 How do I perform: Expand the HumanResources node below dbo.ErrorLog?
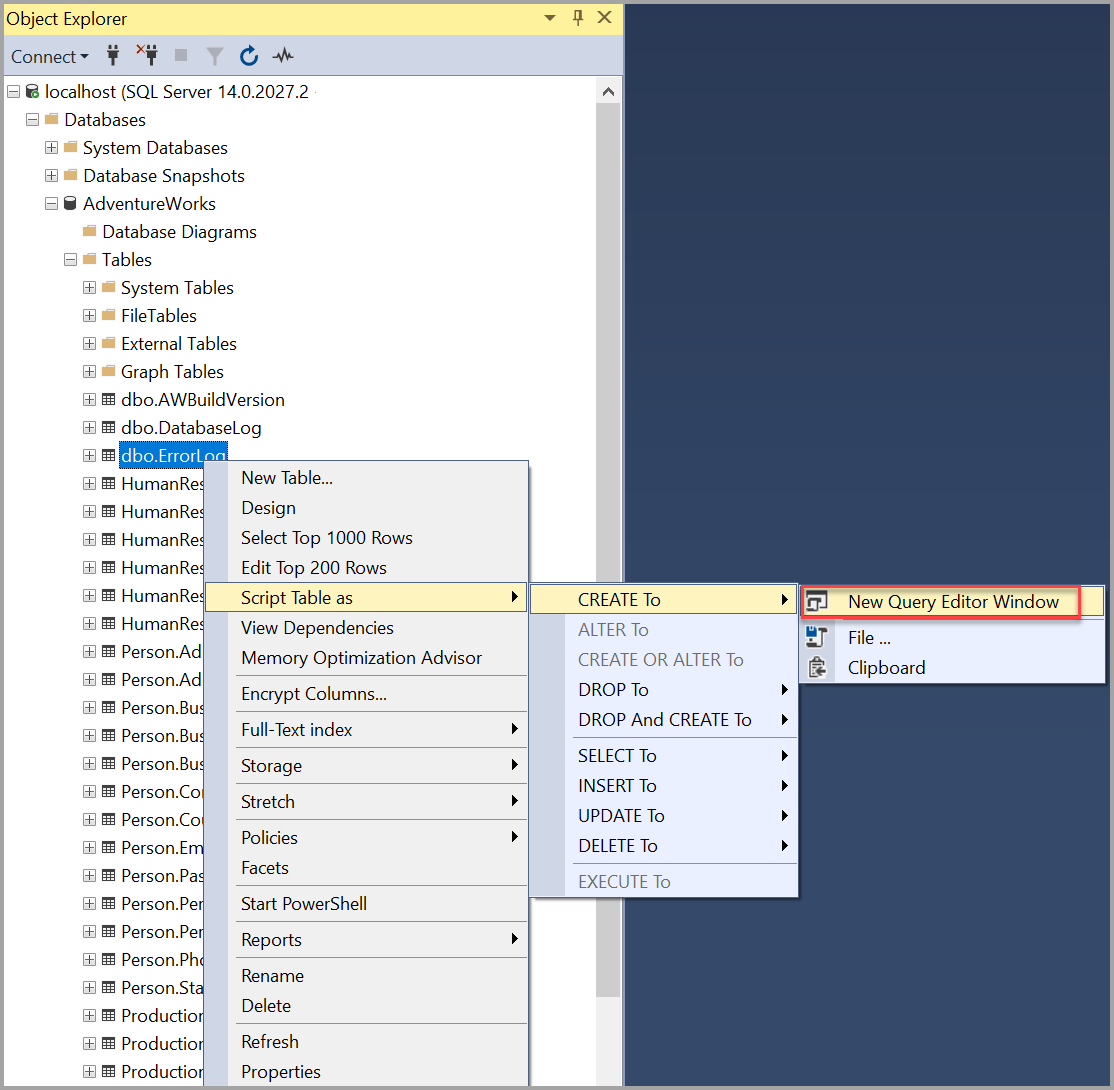[x=89, y=483]
